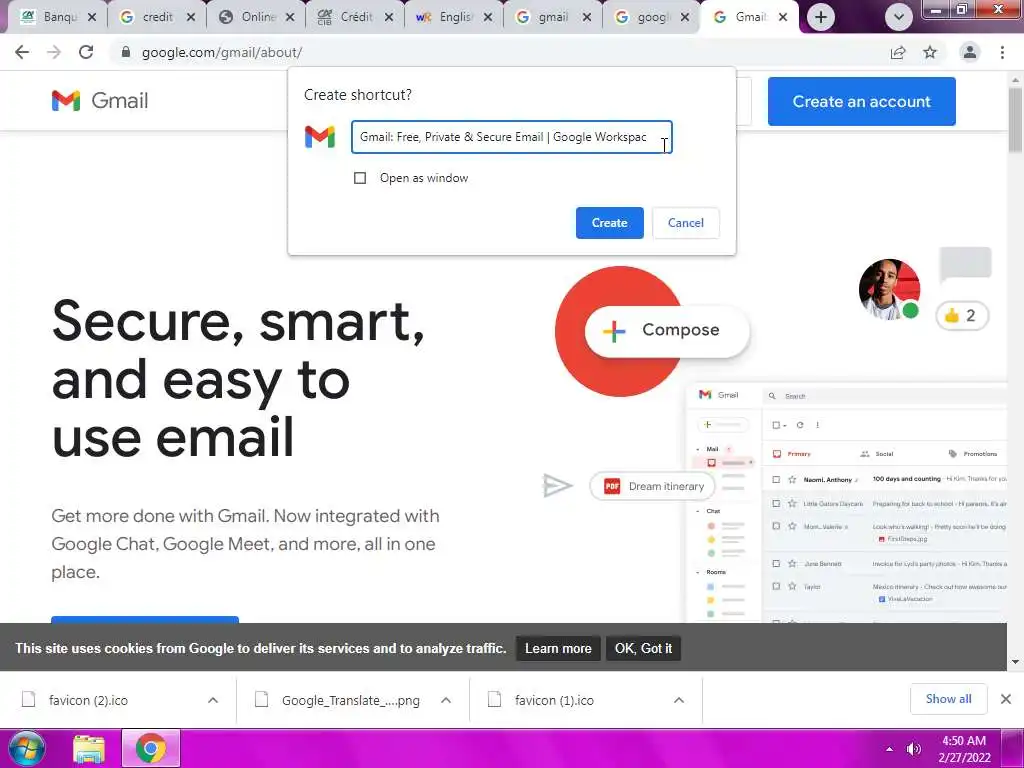
Task: Close the downloads bar
Action: tap(1006, 699)
